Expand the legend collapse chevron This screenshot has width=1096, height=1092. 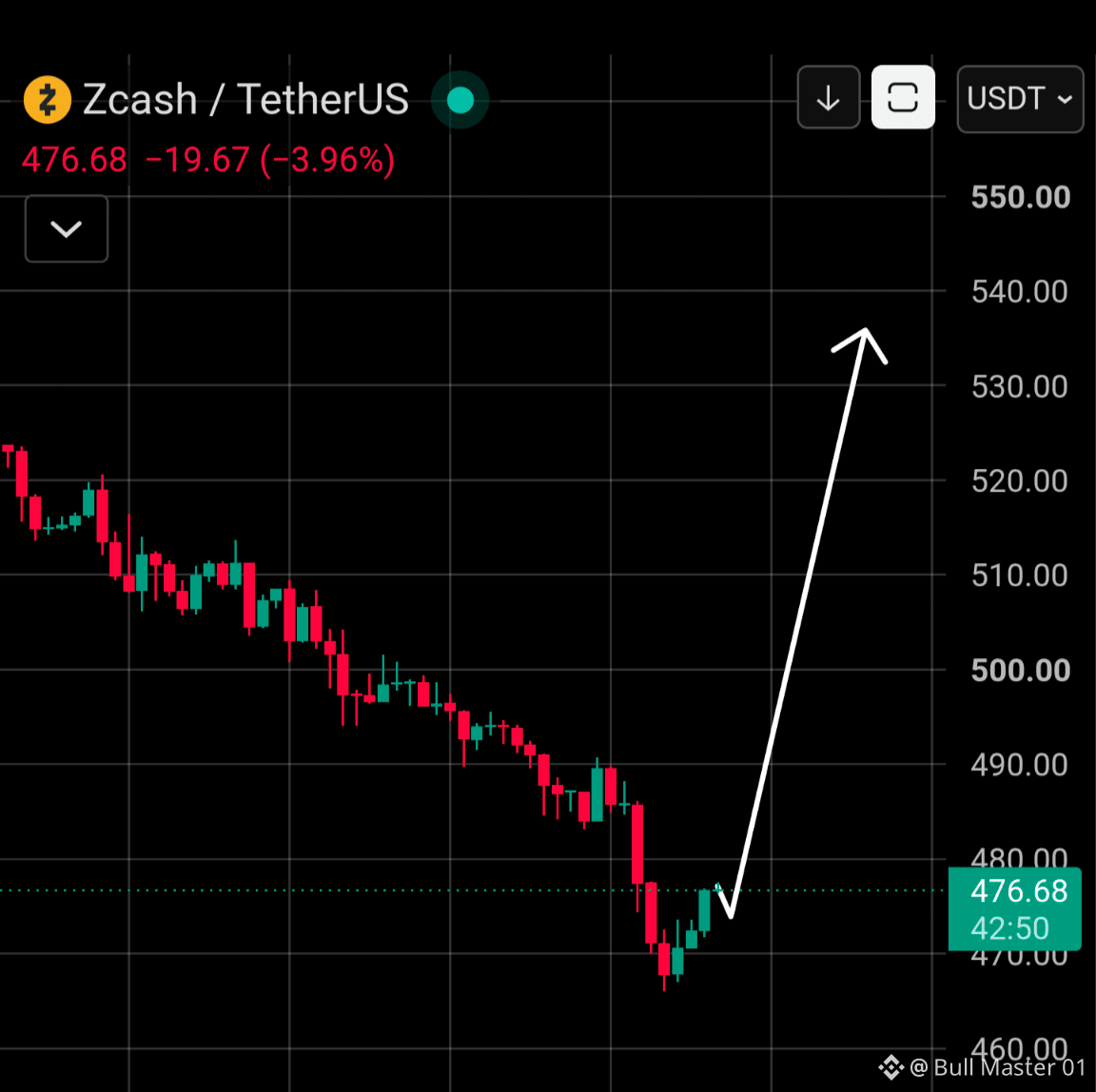(x=67, y=228)
